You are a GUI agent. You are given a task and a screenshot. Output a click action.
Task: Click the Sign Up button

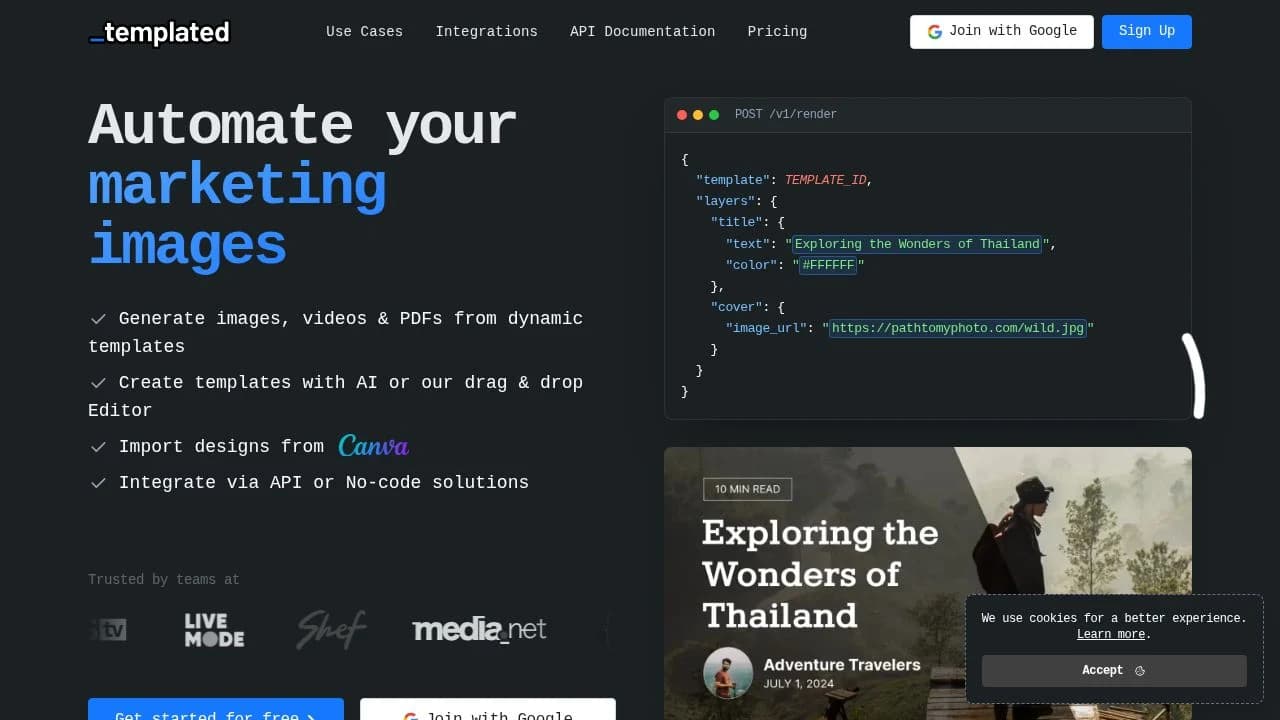coord(1146,31)
